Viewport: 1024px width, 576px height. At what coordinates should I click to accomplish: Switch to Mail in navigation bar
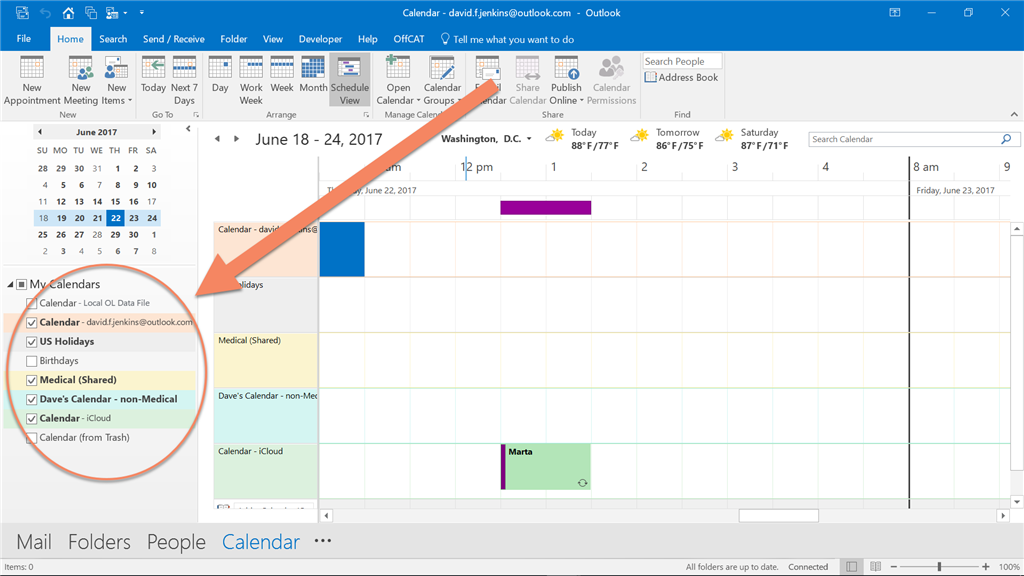34,541
